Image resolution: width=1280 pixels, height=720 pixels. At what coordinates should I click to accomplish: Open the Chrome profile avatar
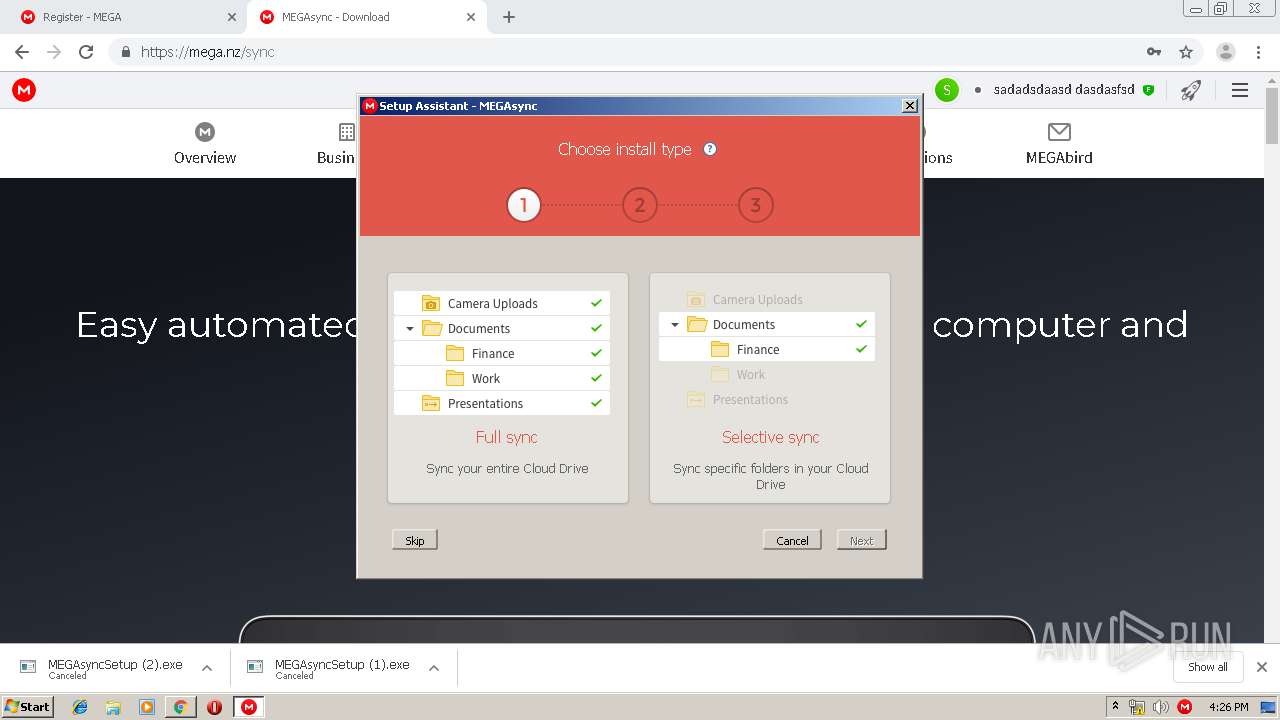point(1225,52)
